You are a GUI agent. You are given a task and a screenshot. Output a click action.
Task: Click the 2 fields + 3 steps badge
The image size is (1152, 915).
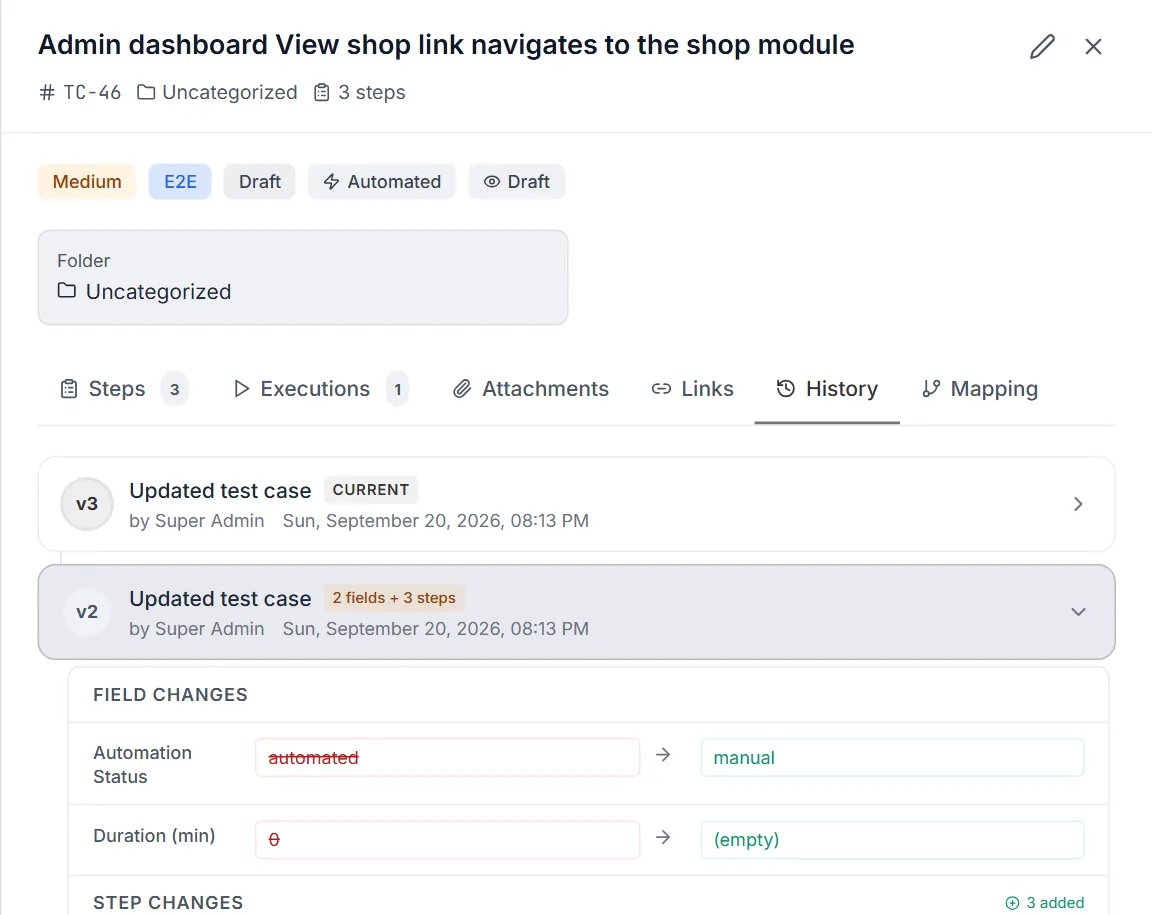(x=394, y=598)
